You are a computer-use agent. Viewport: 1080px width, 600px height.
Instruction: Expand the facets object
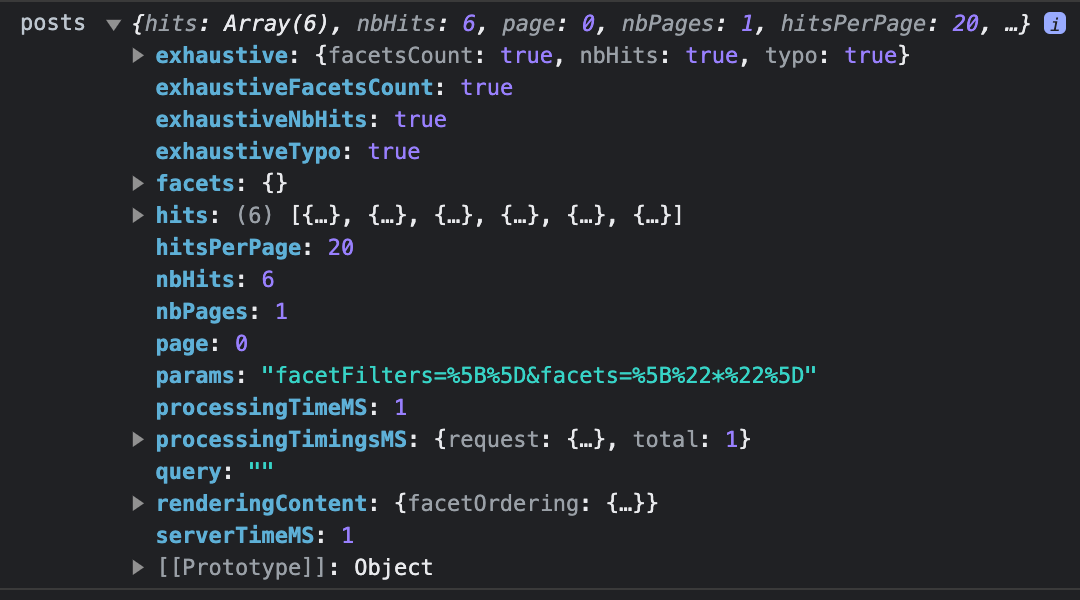coord(138,183)
